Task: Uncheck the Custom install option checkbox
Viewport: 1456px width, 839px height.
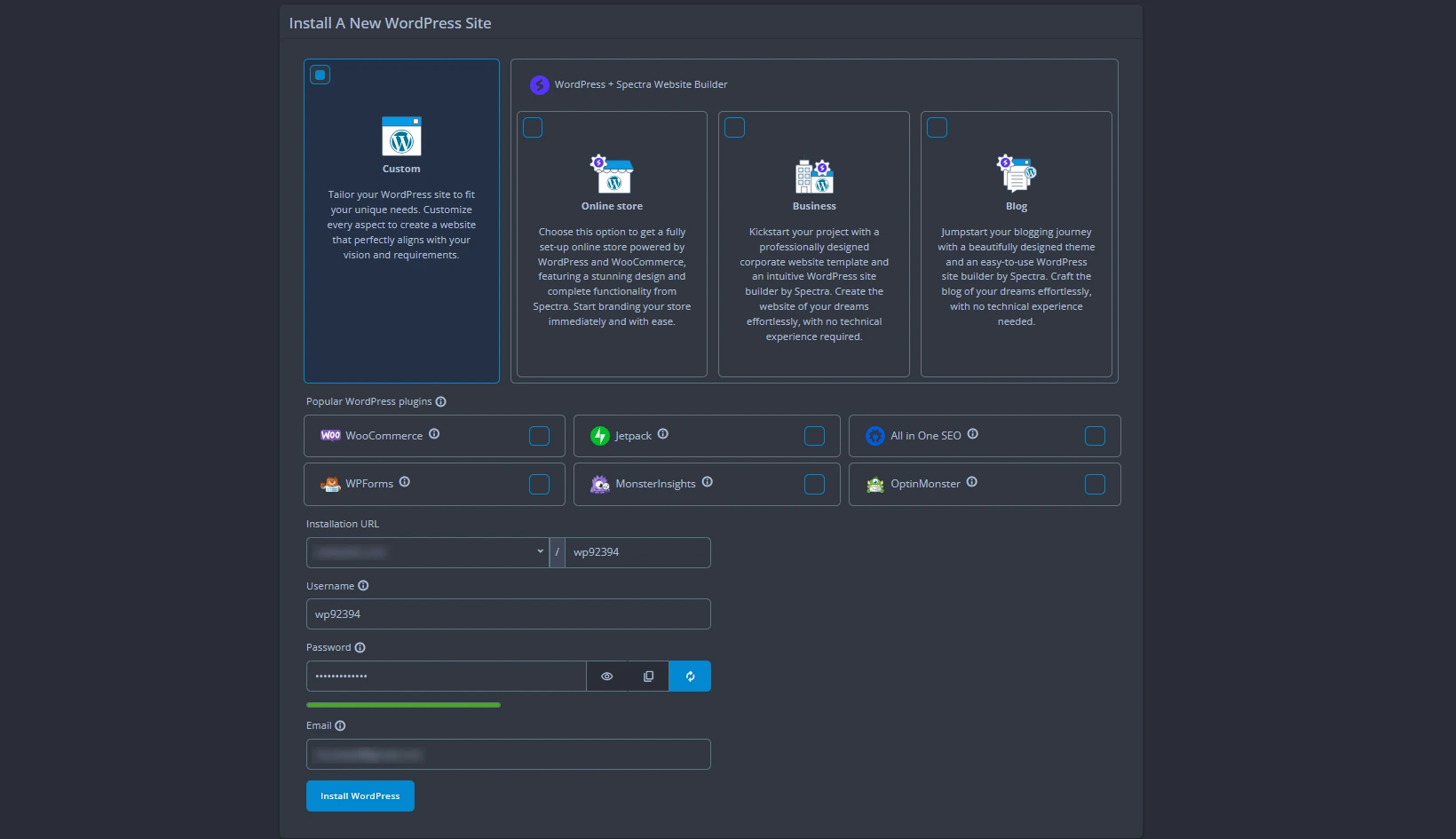Action: tap(320, 75)
